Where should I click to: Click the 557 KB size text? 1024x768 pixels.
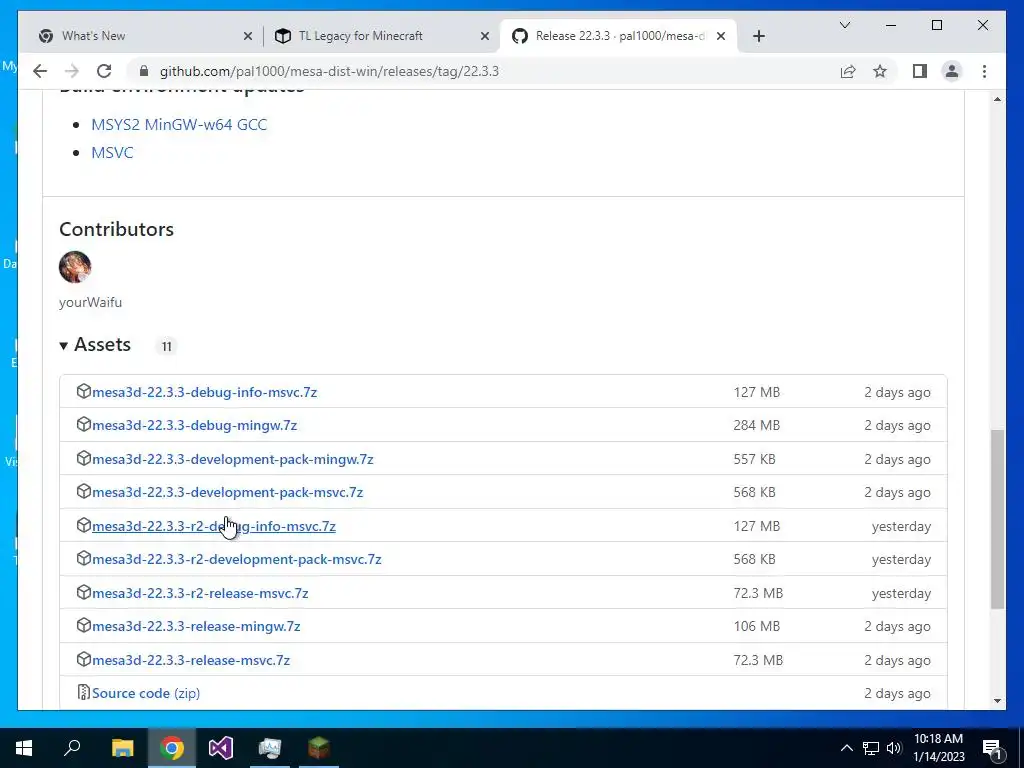(x=754, y=459)
